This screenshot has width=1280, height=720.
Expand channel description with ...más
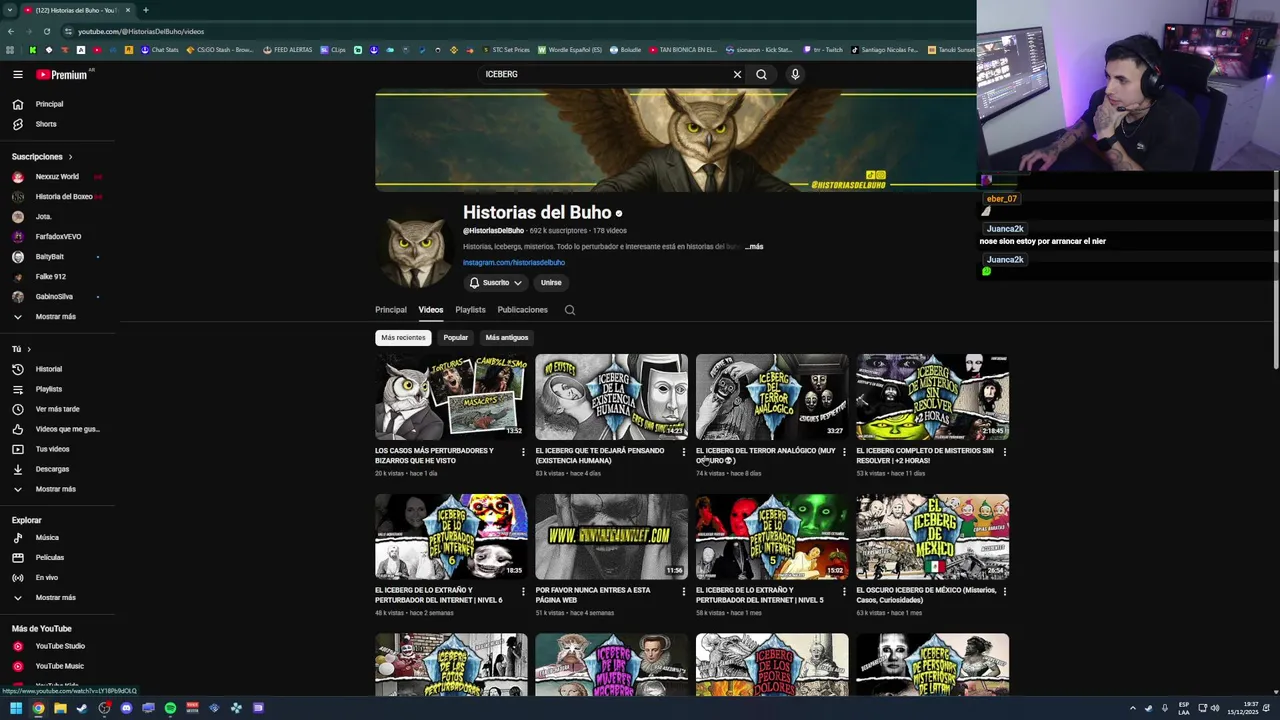(x=755, y=246)
